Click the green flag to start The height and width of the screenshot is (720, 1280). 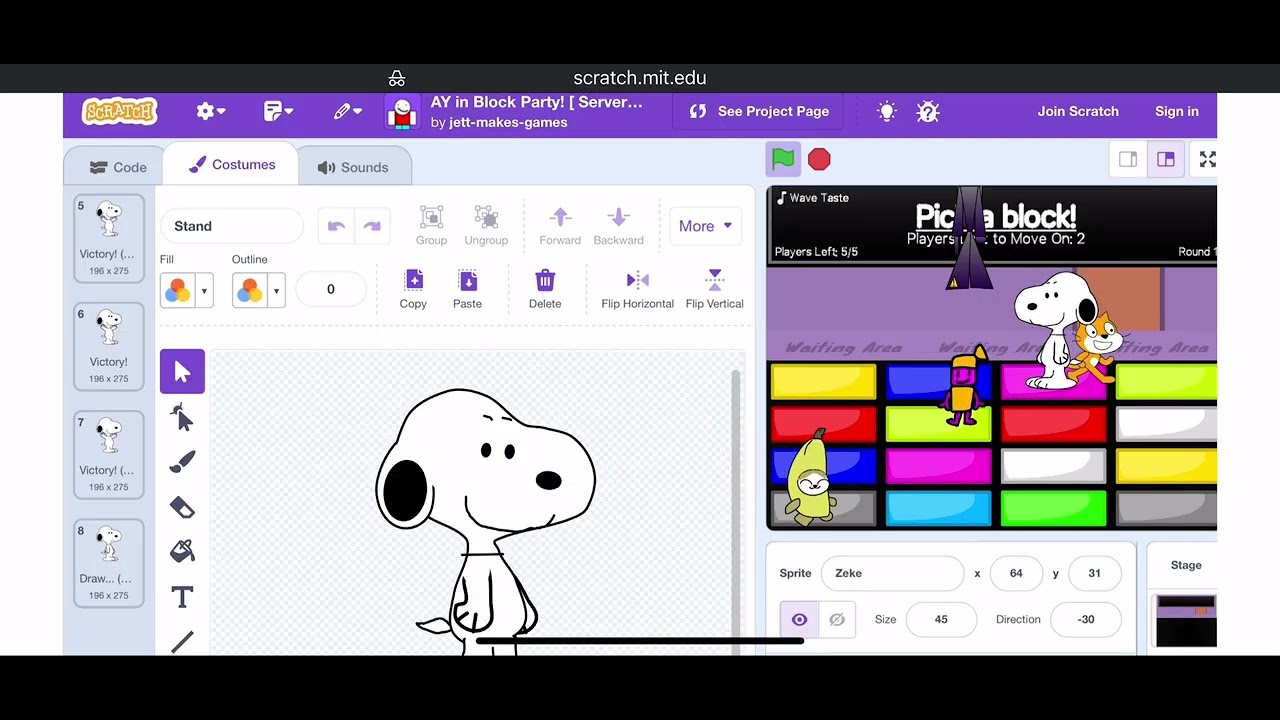click(x=783, y=159)
